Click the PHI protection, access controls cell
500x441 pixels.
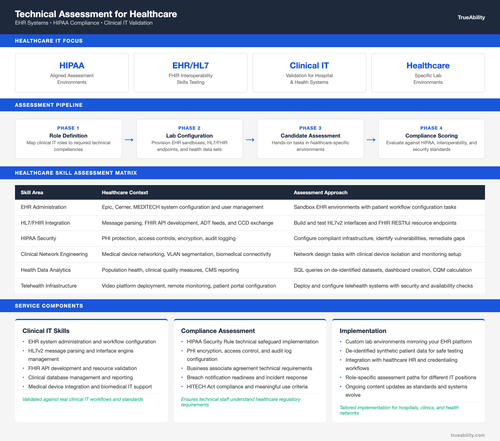[169, 238]
